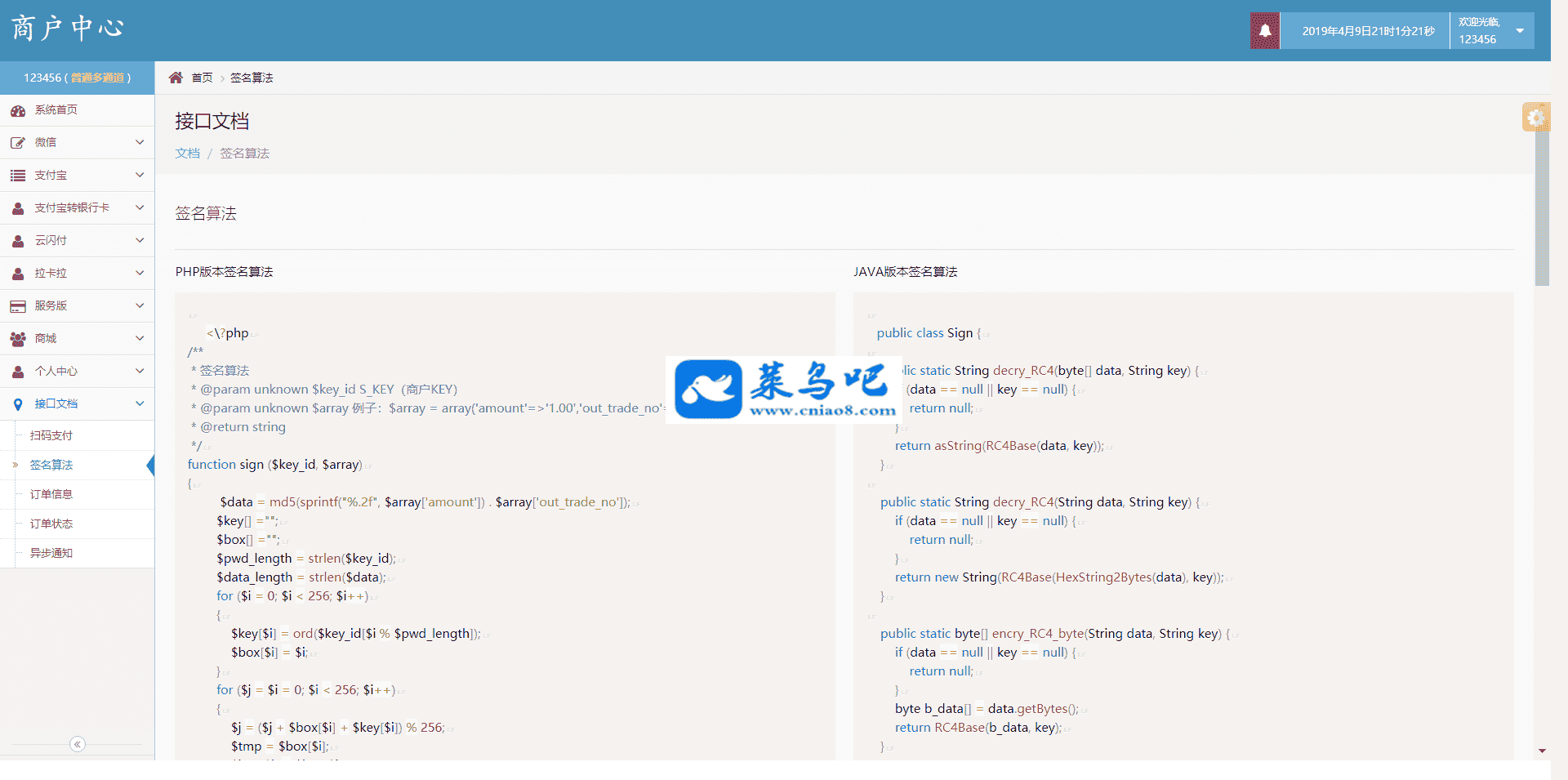The width and height of the screenshot is (1568, 780).
Task: Expand the 云闪付 menu chevron
Action: pyautogui.click(x=140, y=240)
